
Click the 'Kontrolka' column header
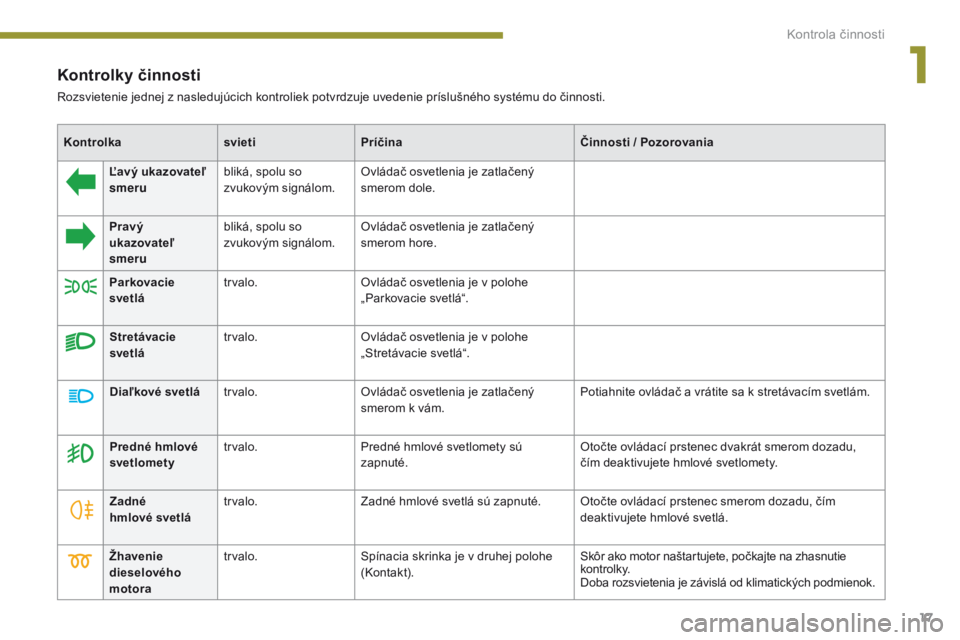click(x=92, y=142)
